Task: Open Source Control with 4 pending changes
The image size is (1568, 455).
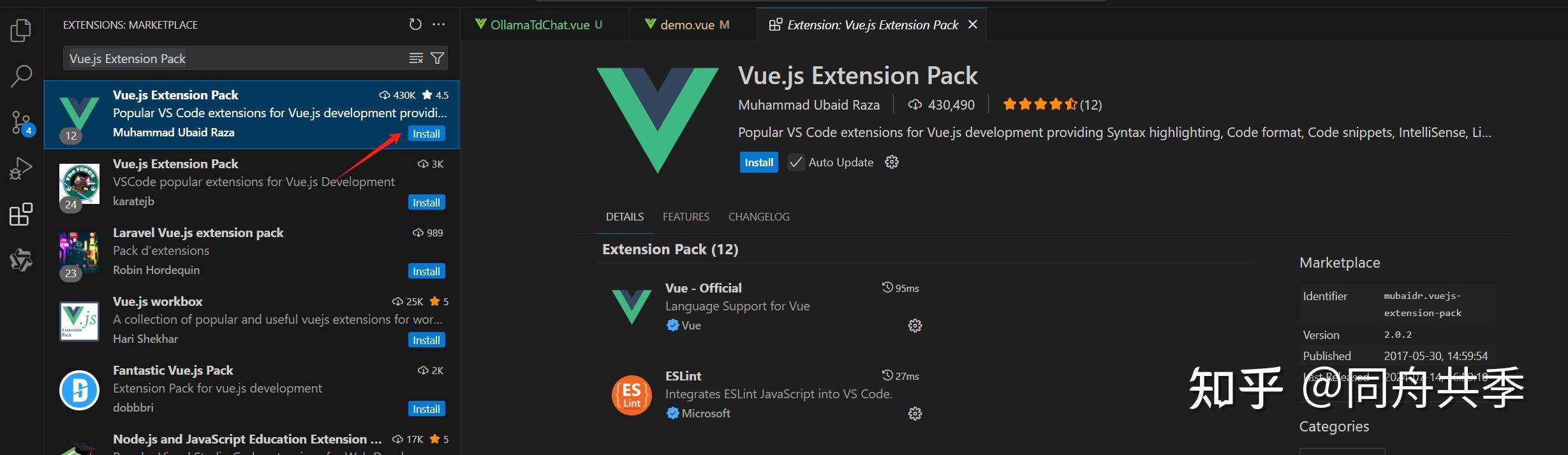Action: coord(20,122)
